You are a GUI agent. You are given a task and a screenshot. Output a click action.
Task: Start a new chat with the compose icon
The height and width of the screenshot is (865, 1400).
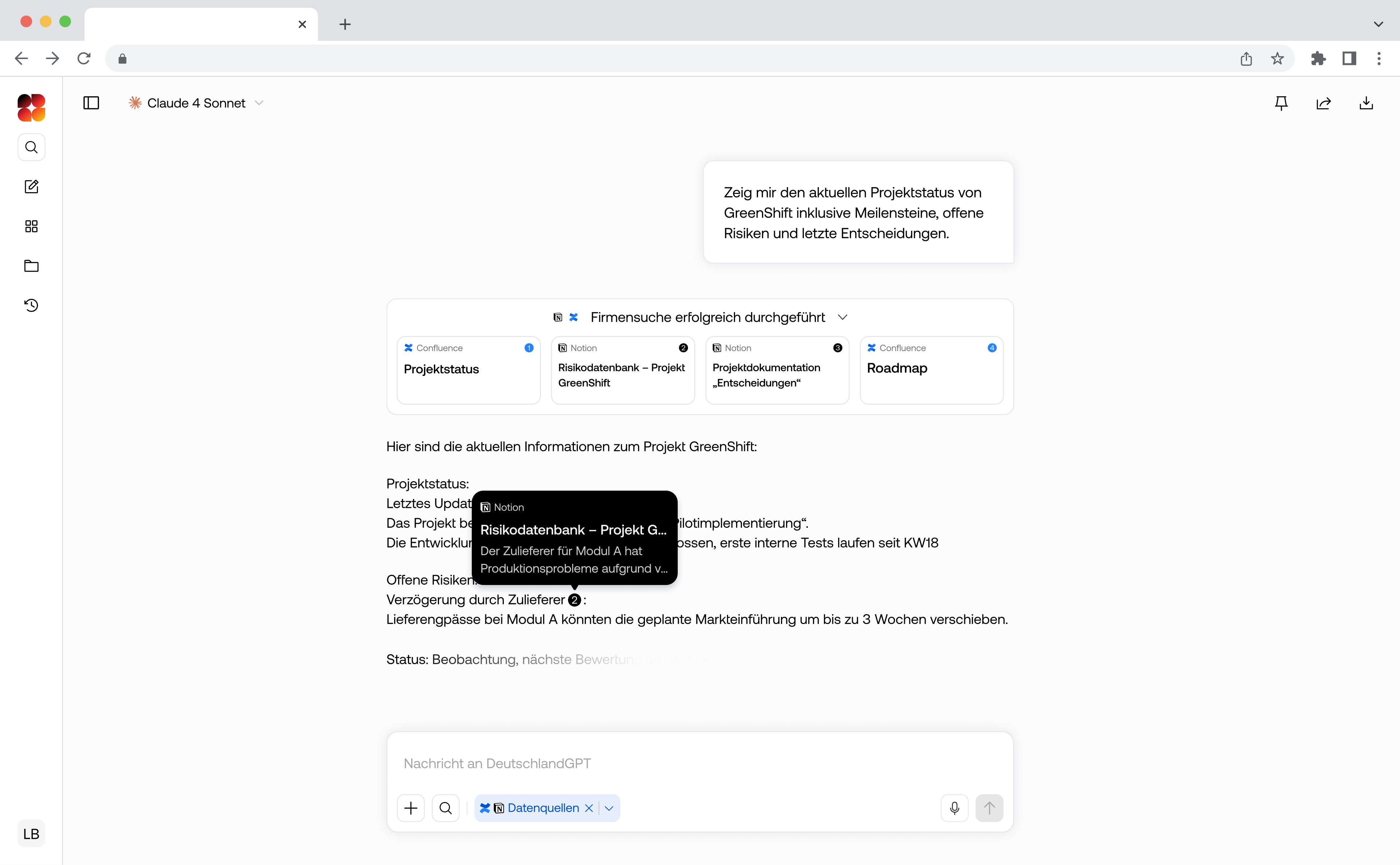click(x=31, y=187)
